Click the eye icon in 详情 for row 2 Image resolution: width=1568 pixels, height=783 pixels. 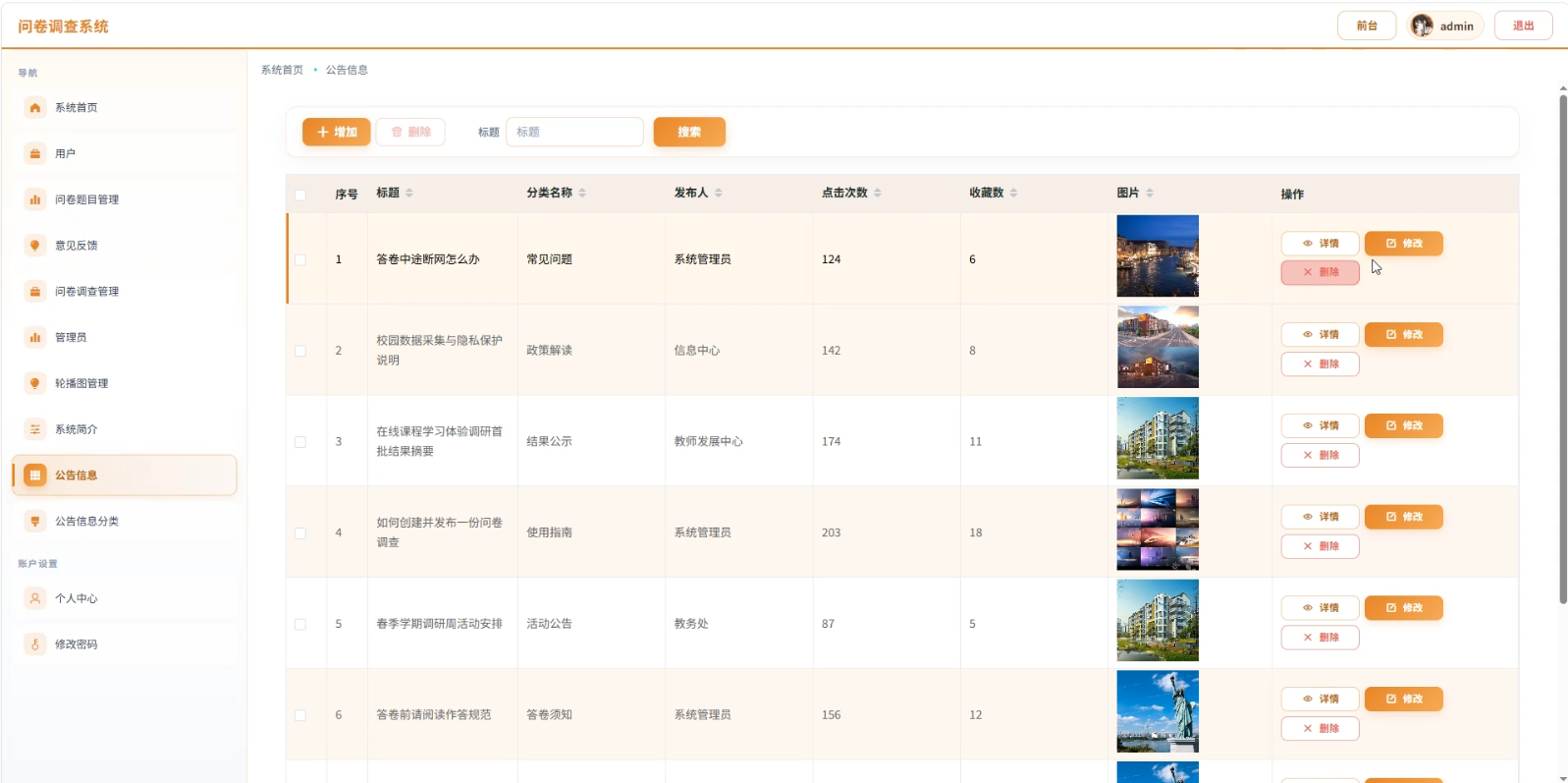coord(1308,335)
